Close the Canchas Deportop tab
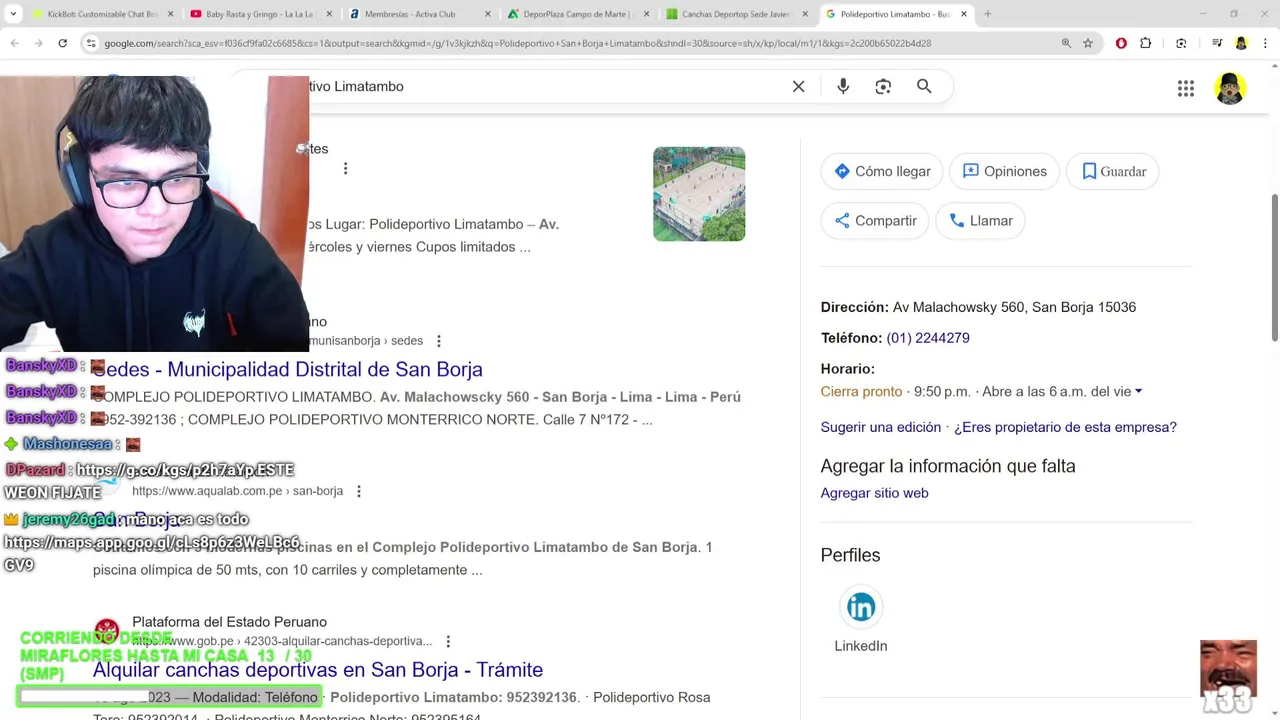 coord(805,14)
